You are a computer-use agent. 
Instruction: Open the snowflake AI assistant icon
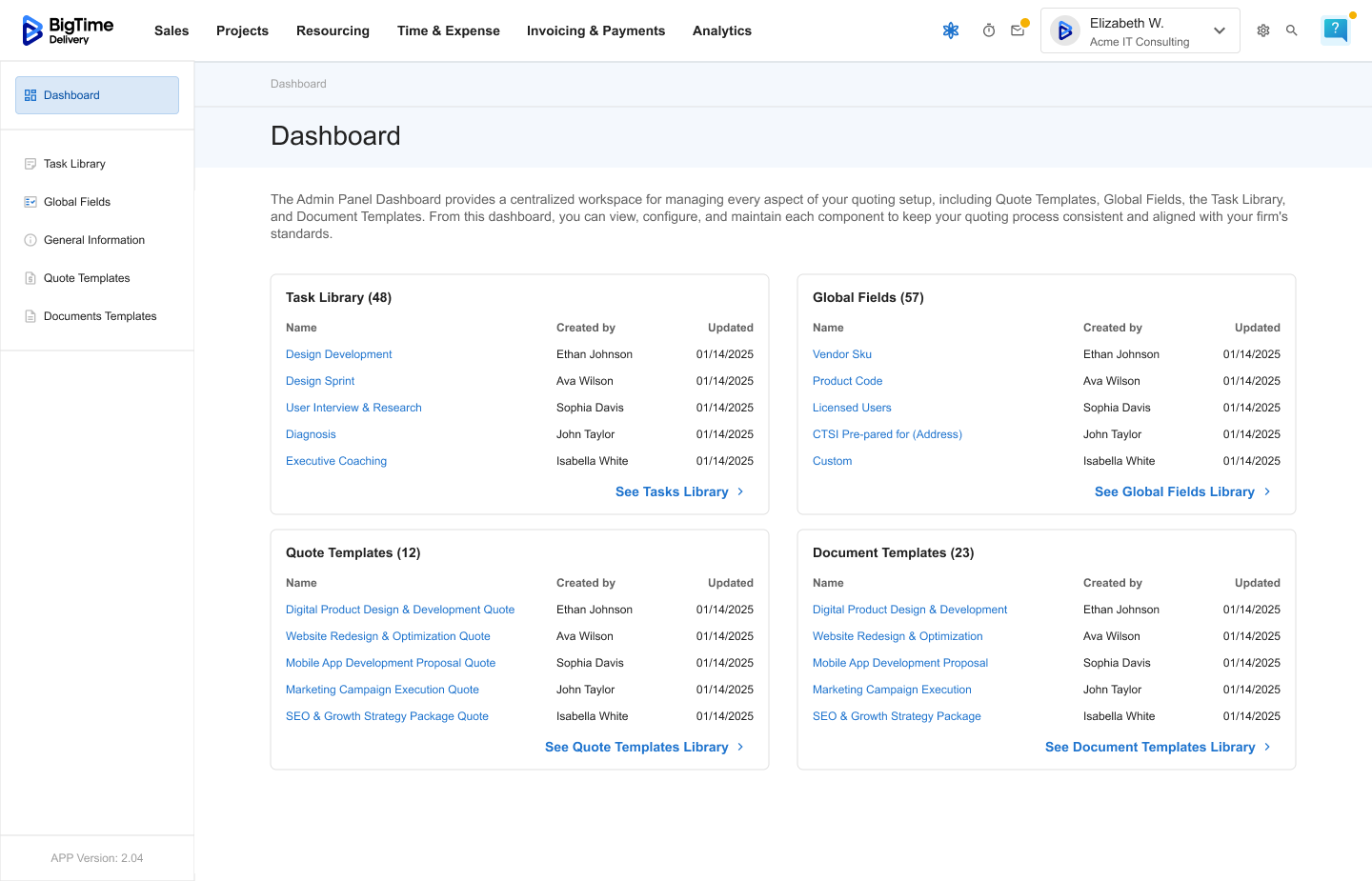point(950,30)
